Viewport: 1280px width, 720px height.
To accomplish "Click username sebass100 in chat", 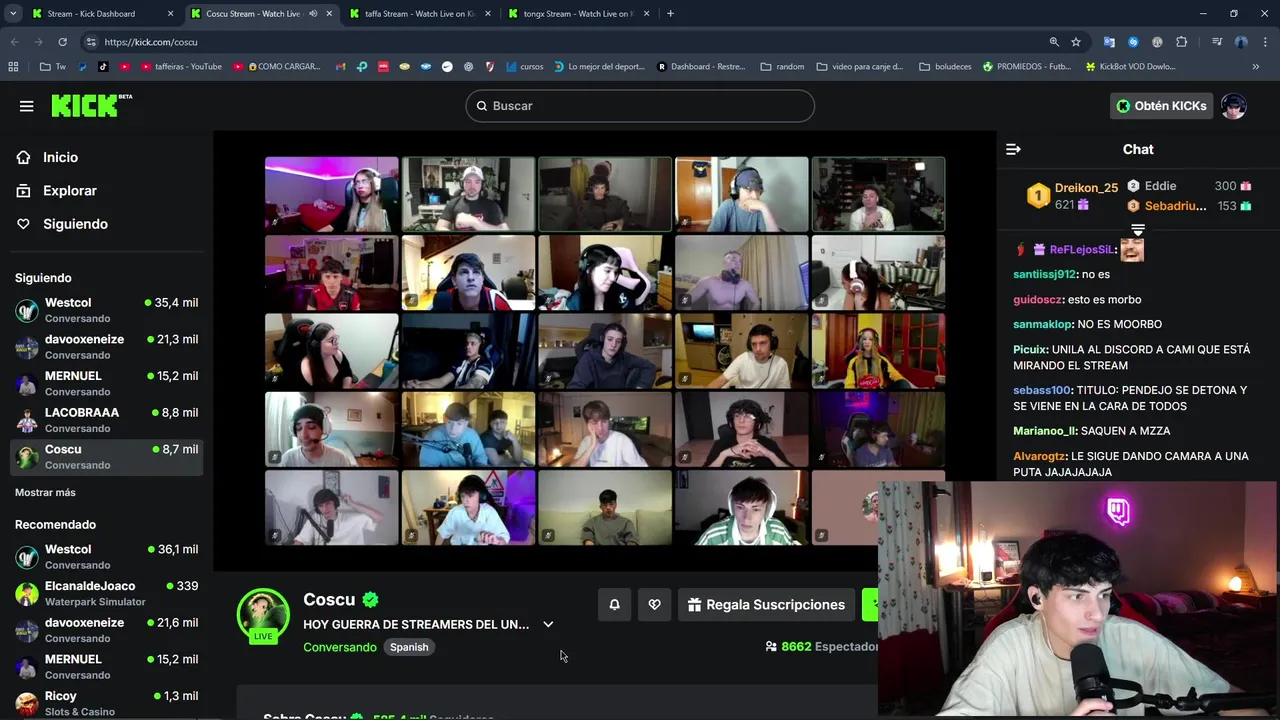I will (x=1042, y=390).
